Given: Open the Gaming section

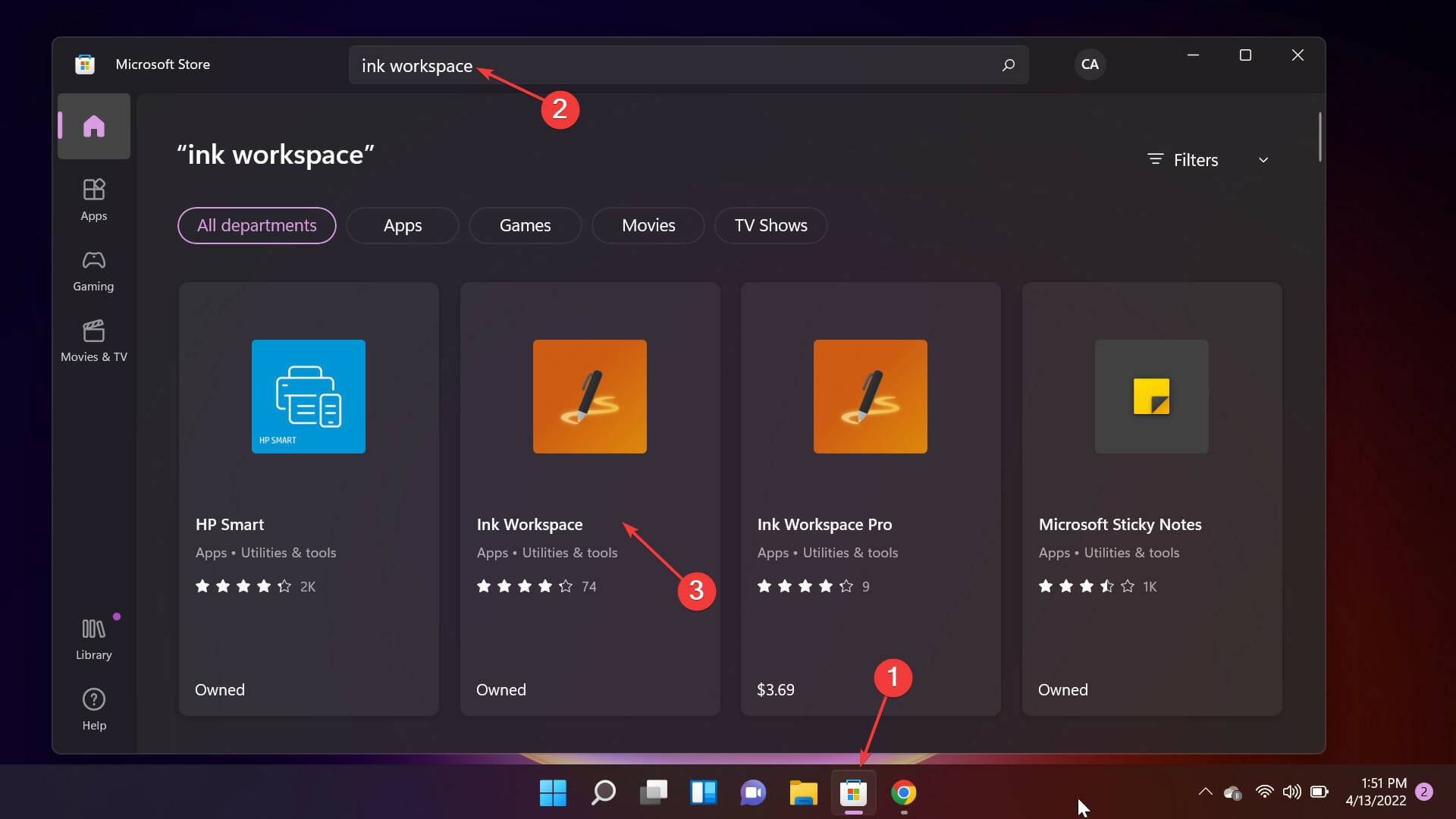Looking at the screenshot, I should (93, 270).
